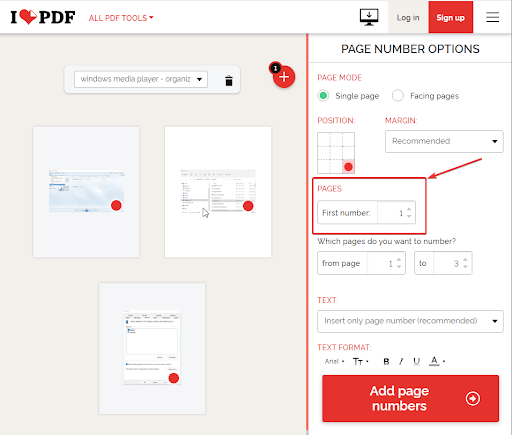
Task: Choose bottom-right position in position grid
Action: 348,167
